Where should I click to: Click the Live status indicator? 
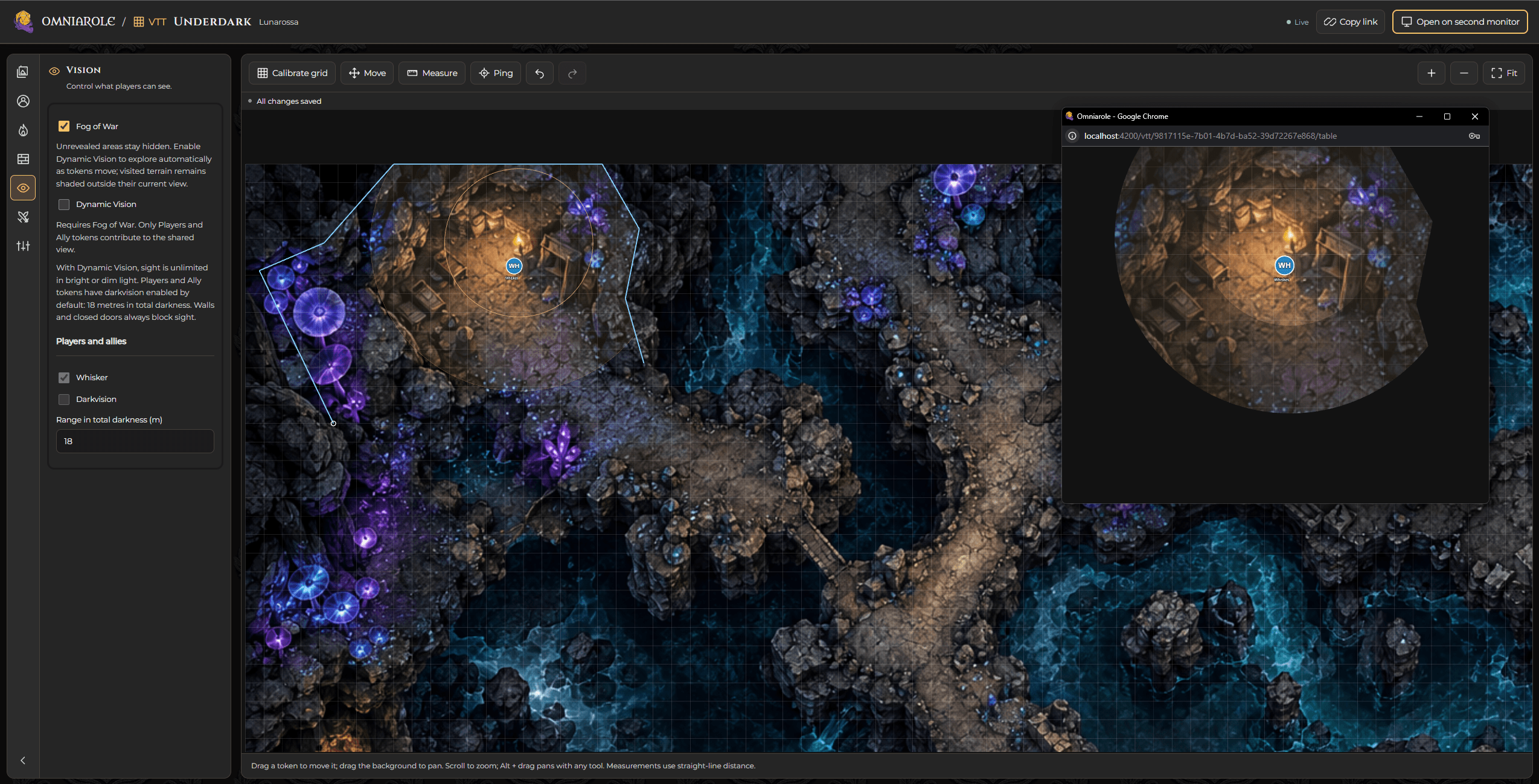point(1297,22)
